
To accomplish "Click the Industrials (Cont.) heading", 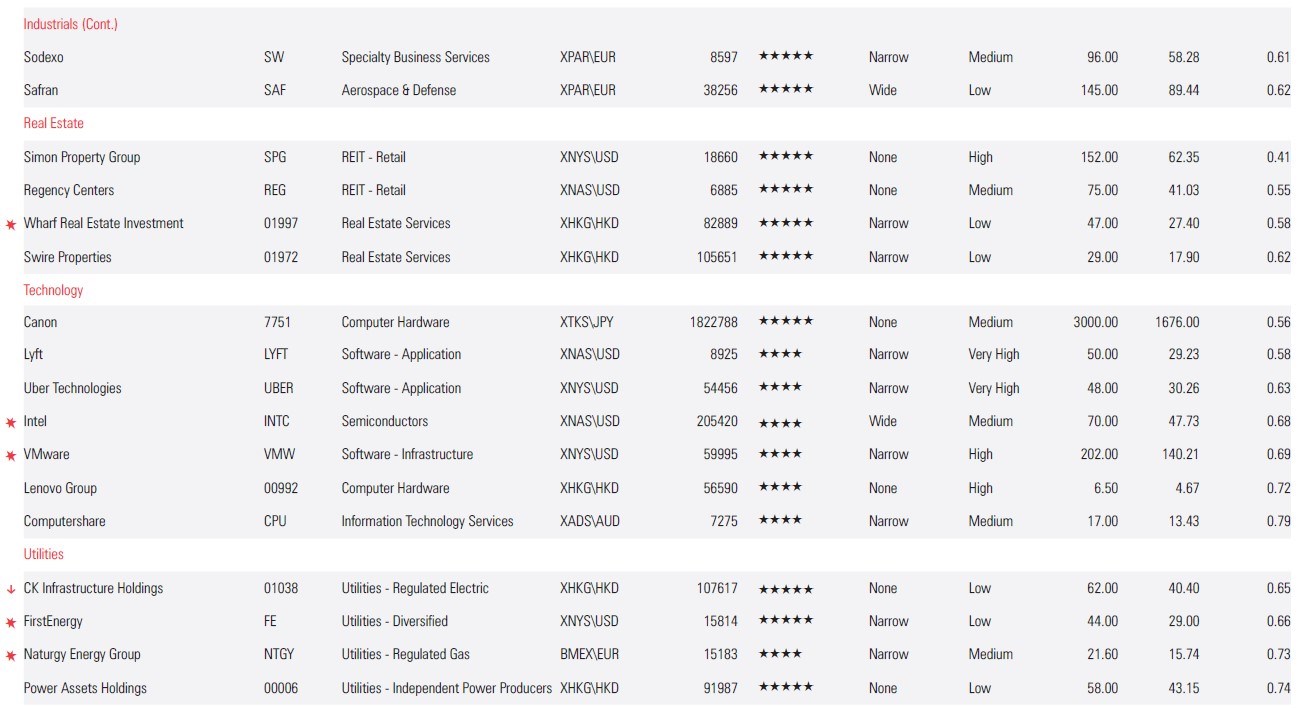I will (71, 24).
